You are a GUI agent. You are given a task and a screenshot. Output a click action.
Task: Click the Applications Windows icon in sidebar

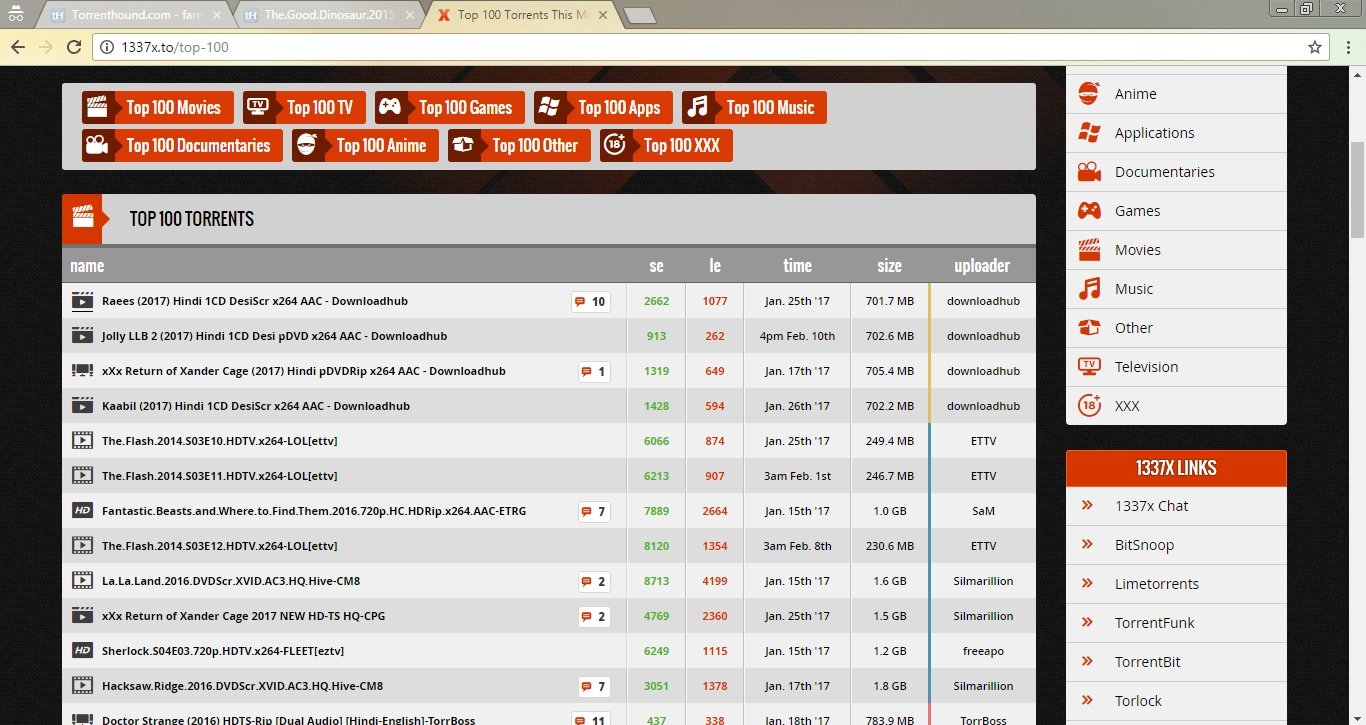pos(1089,132)
